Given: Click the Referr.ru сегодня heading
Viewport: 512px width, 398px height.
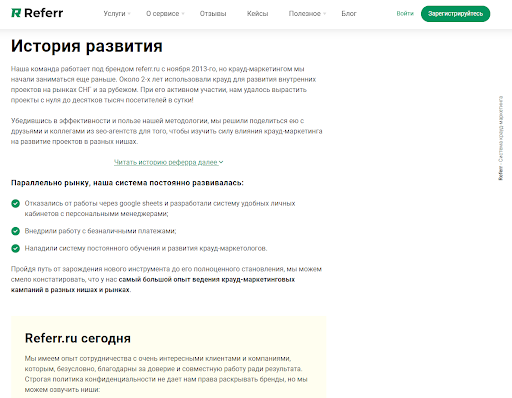Looking at the screenshot, I should 78,338.
